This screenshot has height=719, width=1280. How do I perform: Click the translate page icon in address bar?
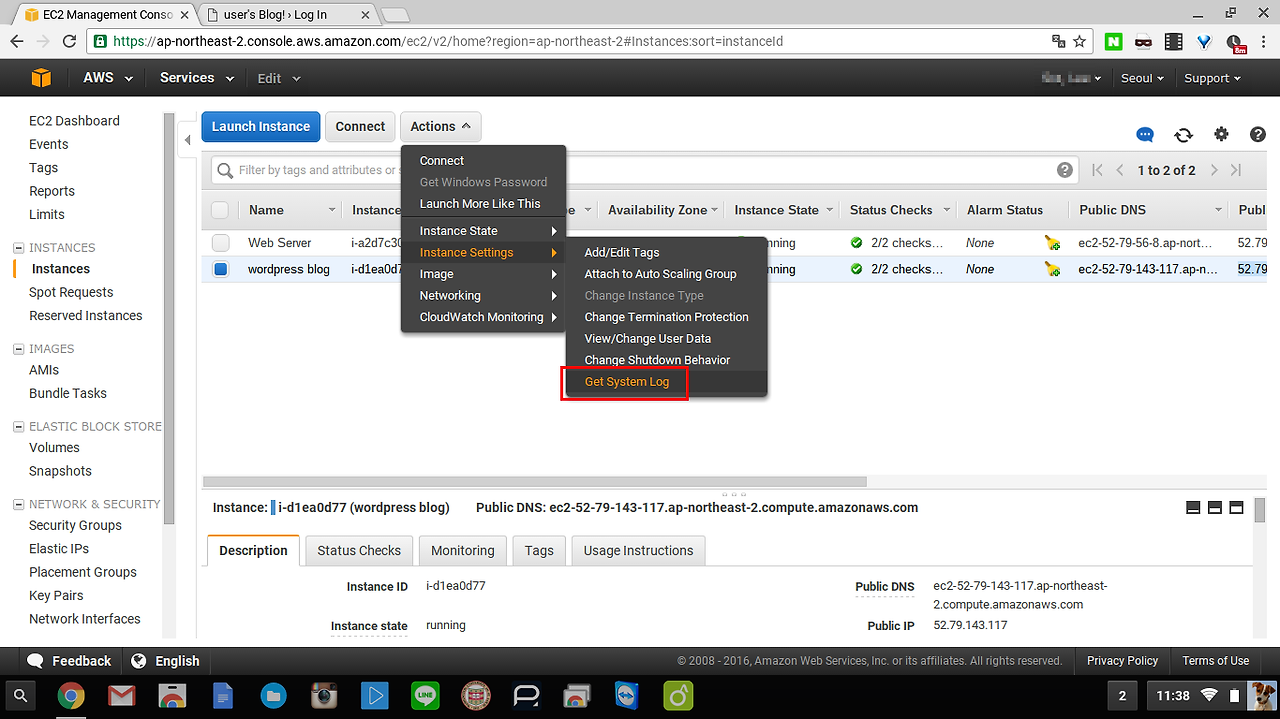point(1059,42)
